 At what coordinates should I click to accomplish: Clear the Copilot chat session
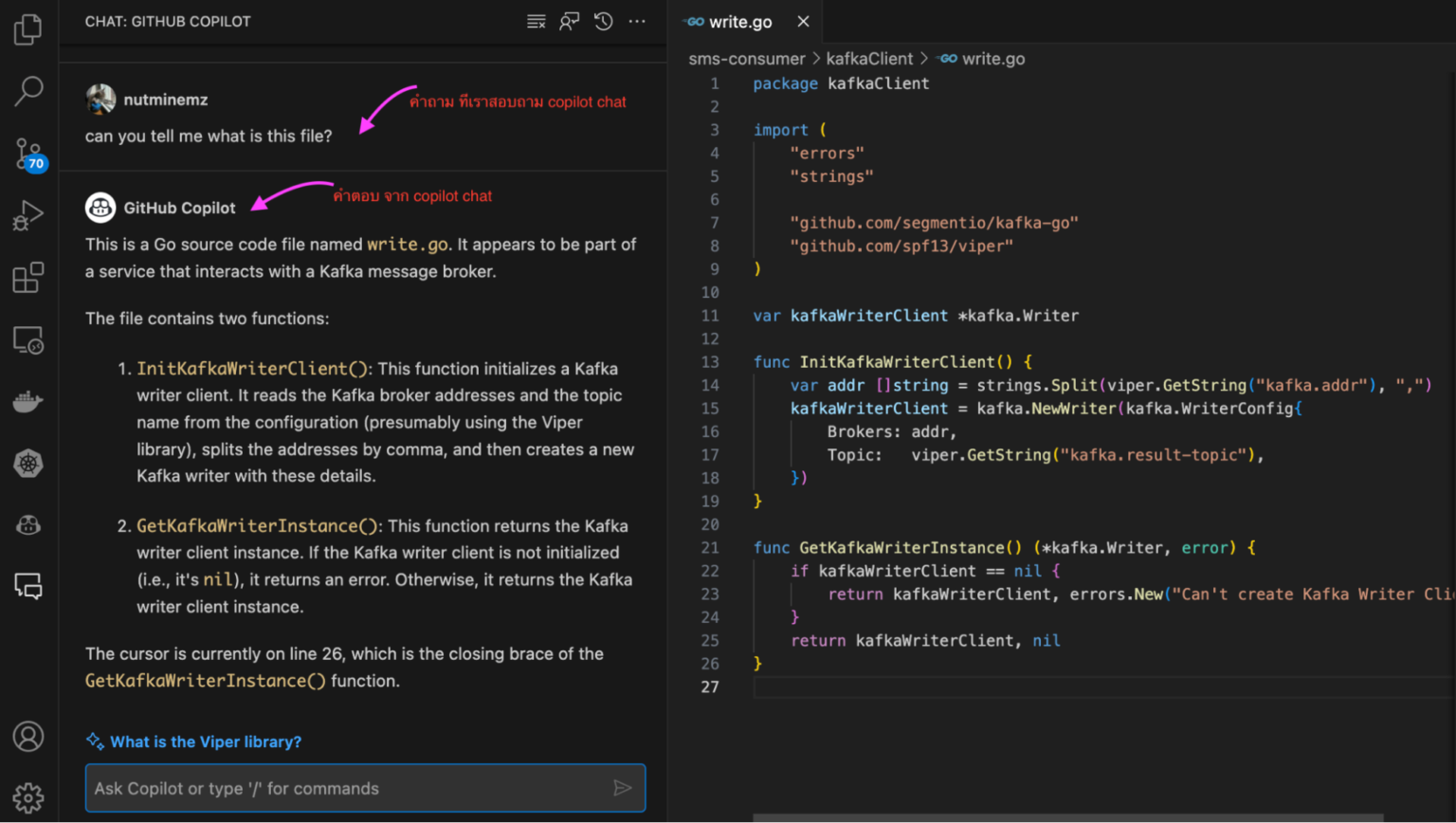point(537,21)
